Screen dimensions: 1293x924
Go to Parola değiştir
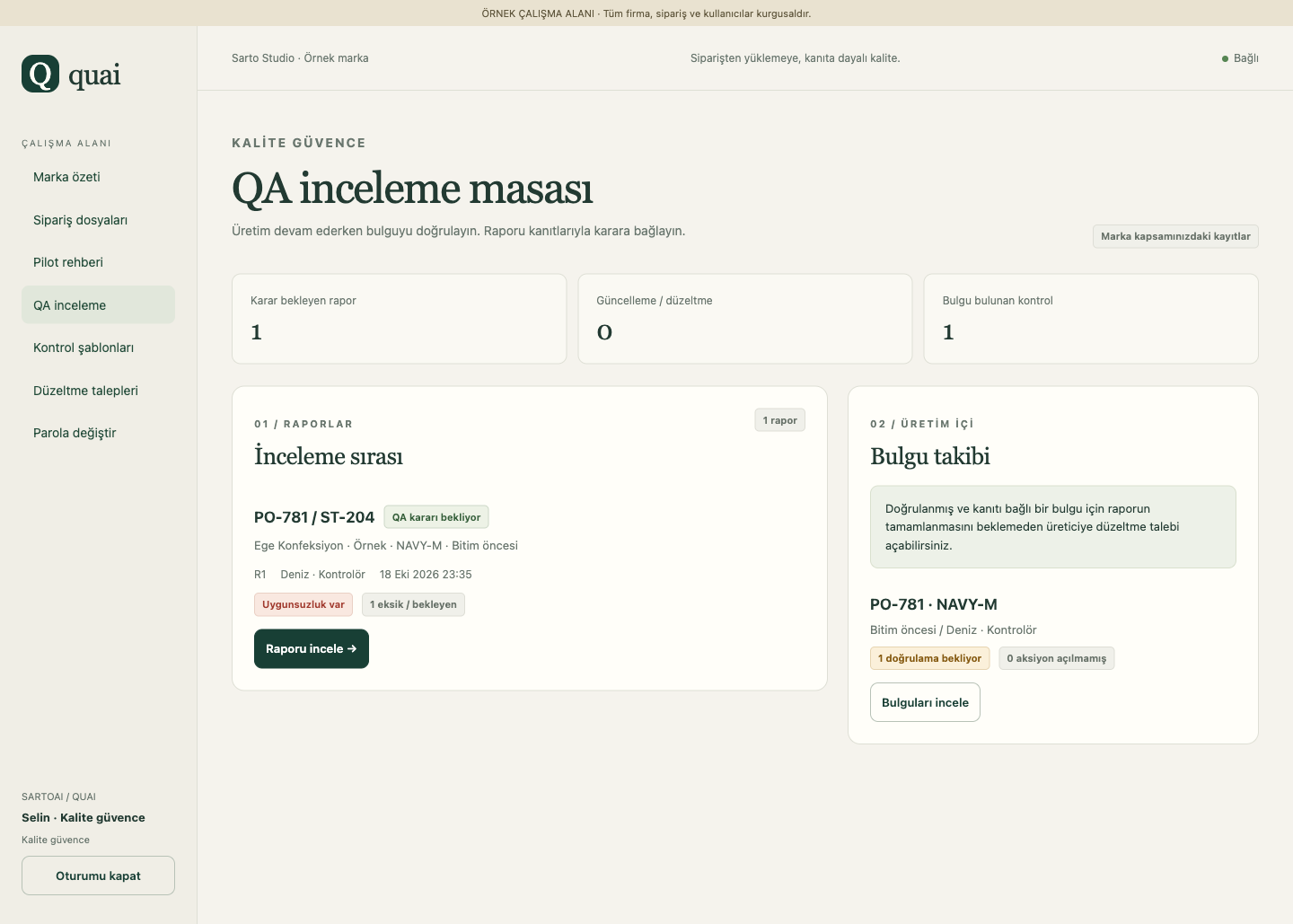(98, 433)
